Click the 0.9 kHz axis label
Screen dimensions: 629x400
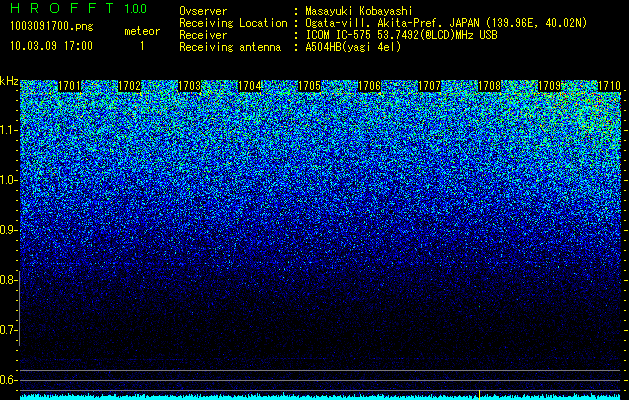(x=7, y=230)
